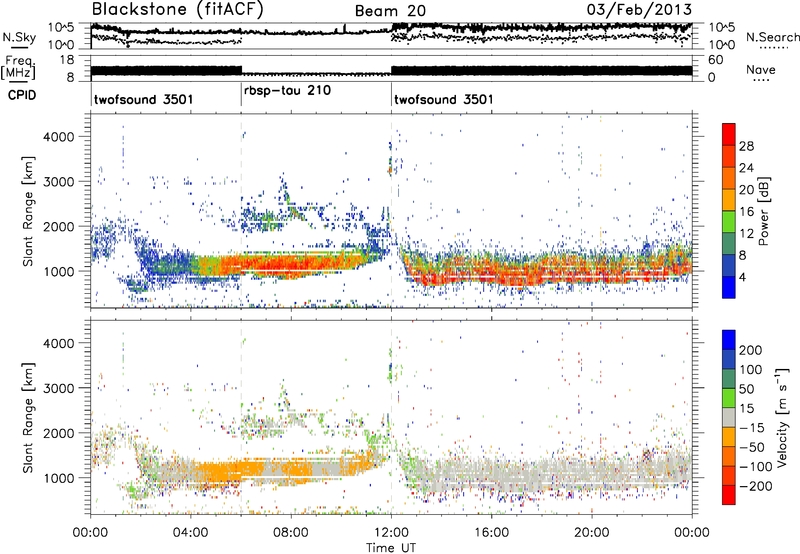Screen dimensions: 800x554
Task: Click the '20:00' time axis label
Action: 592,533
